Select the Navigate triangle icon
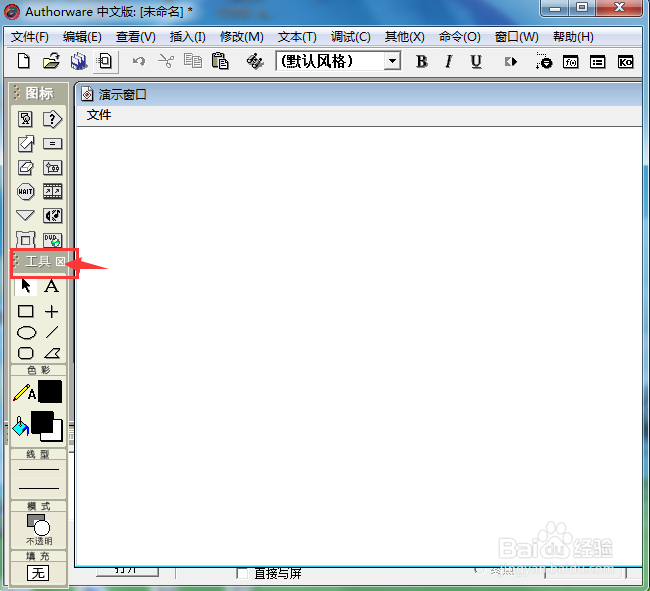 pos(25,215)
